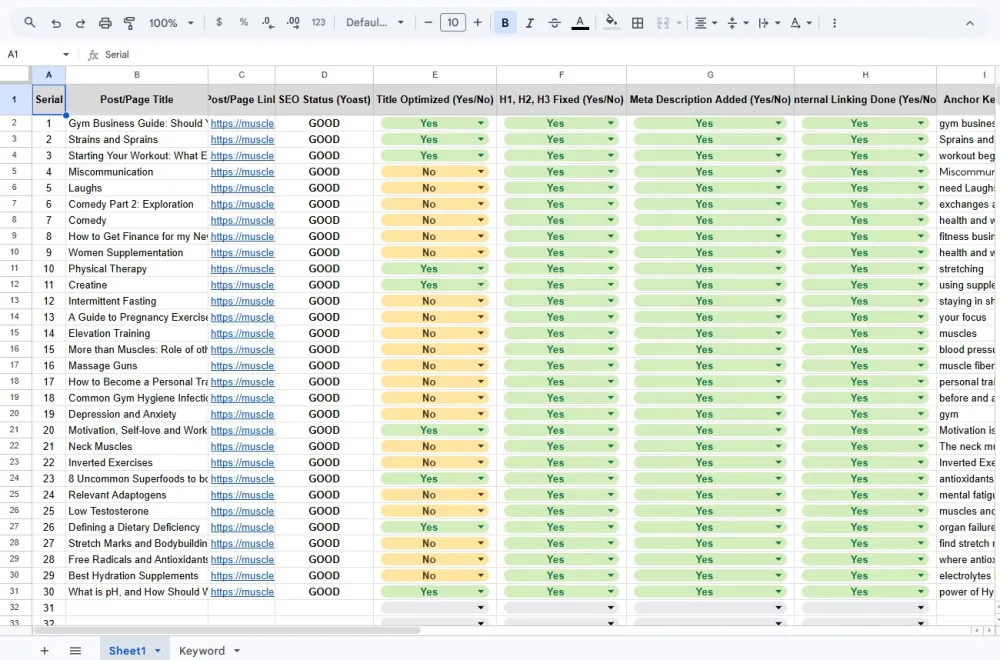Open Title Optimized dropdown for Miscommunication row
The width and height of the screenshot is (1000, 660).
(481, 172)
